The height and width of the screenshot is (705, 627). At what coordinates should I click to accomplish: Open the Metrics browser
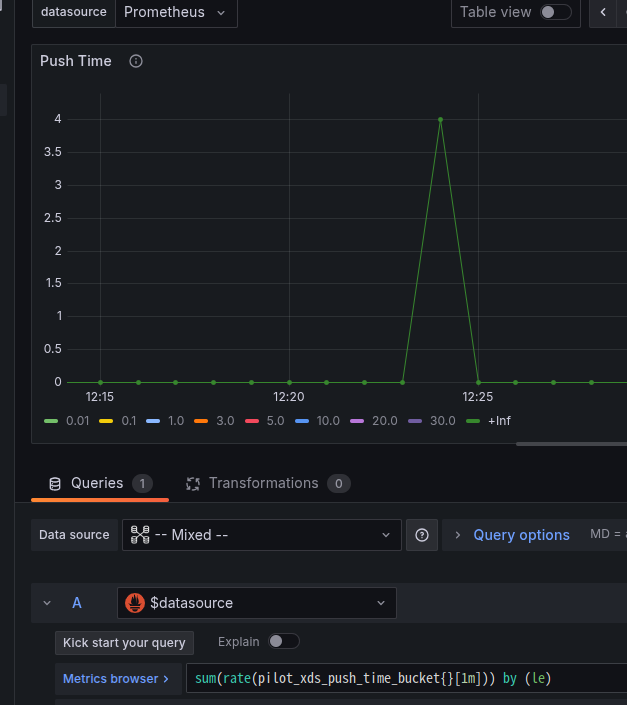pyautogui.click(x=116, y=678)
